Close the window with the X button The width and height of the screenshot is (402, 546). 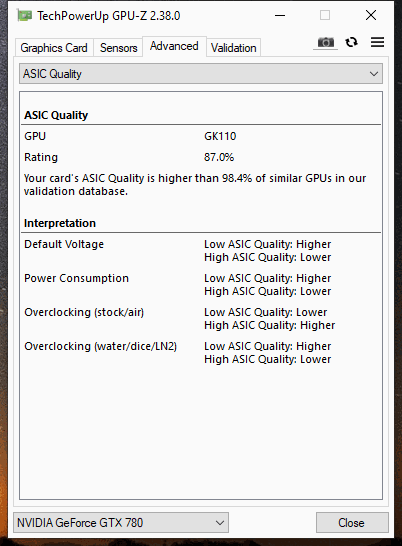[371, 15]
